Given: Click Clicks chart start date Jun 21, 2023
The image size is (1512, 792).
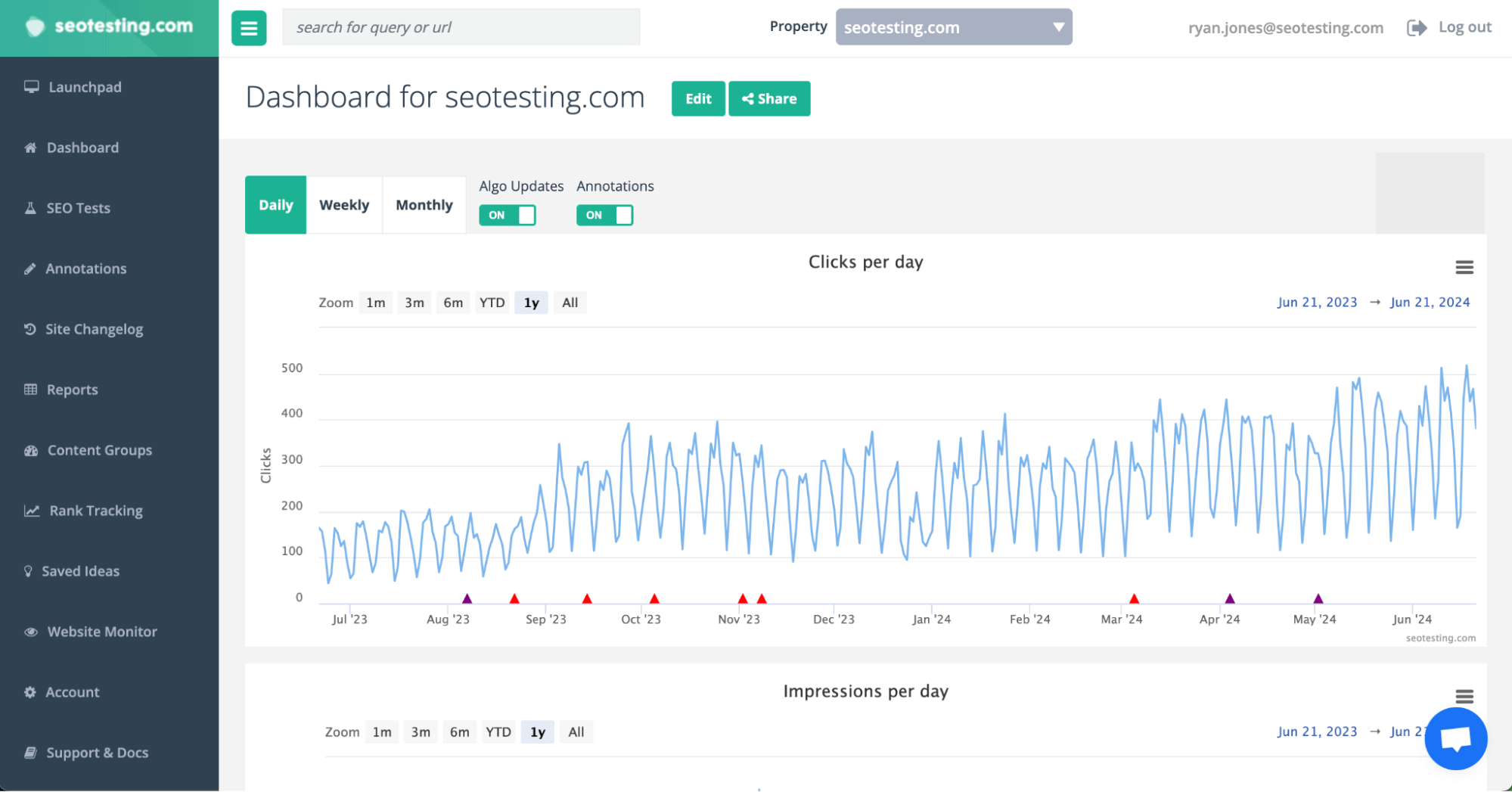Looking at the screenshot, I should 1317,303.
